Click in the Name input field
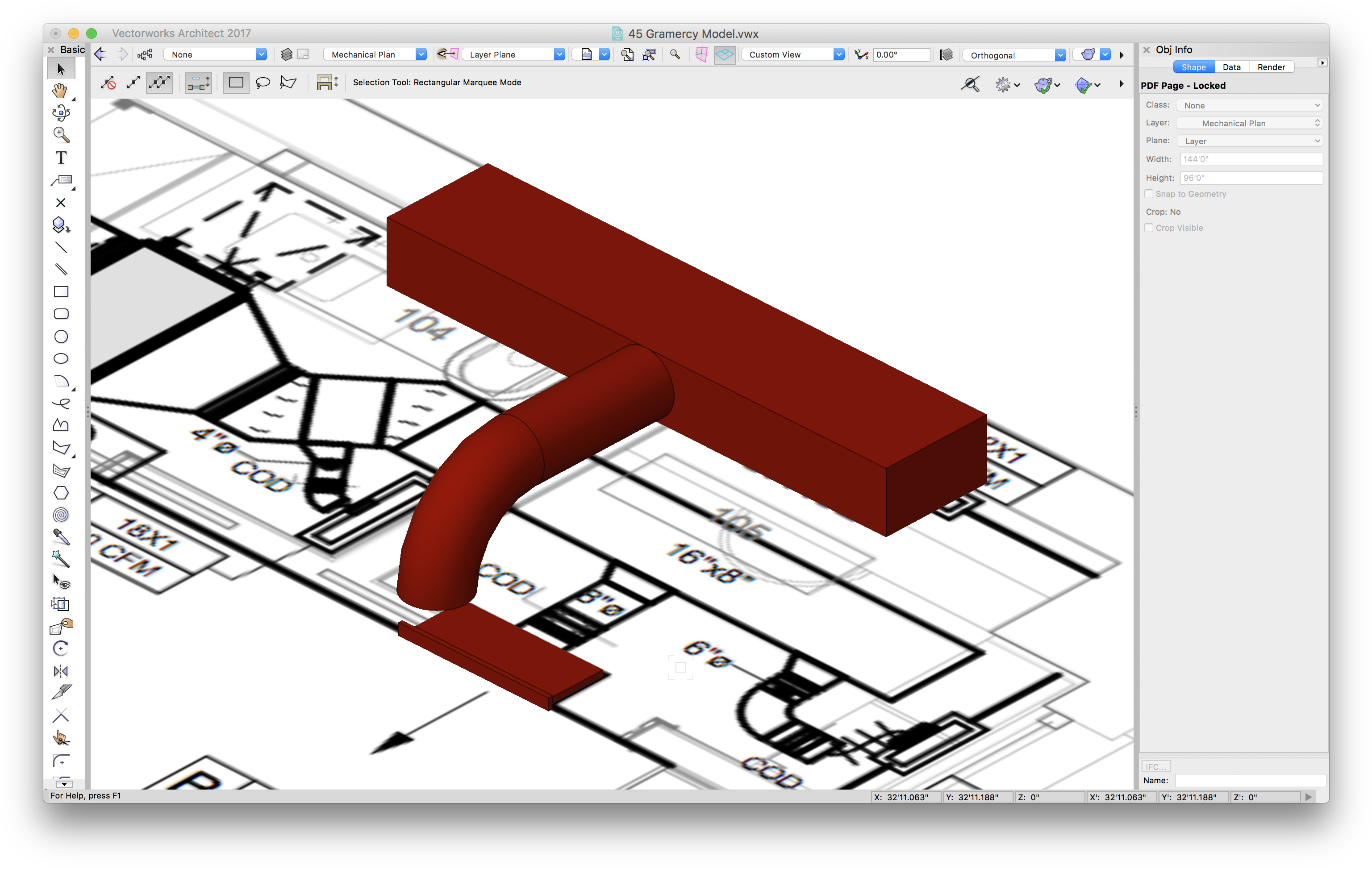1372x869 pixels. click(x=1251, y=780)
